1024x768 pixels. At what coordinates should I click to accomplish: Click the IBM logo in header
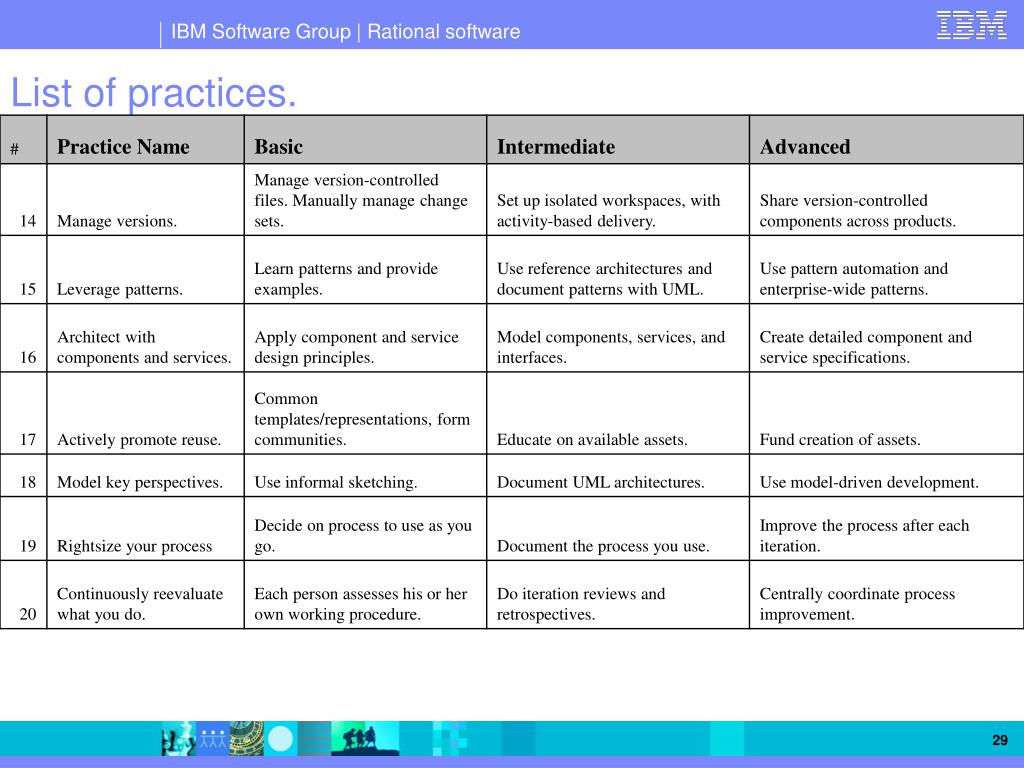tap(971, 25)
